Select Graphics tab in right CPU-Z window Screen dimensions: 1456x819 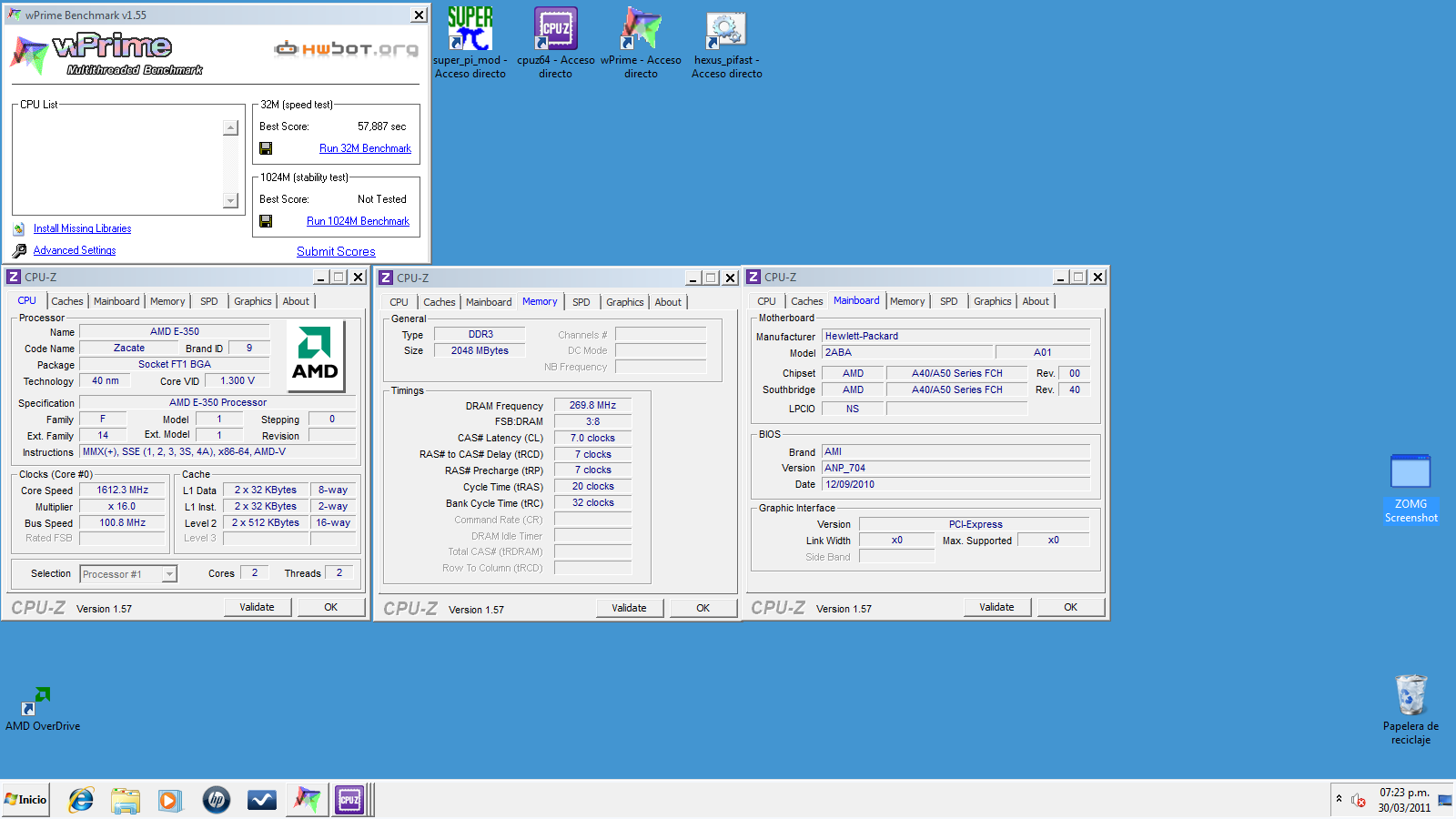(992, 301)
